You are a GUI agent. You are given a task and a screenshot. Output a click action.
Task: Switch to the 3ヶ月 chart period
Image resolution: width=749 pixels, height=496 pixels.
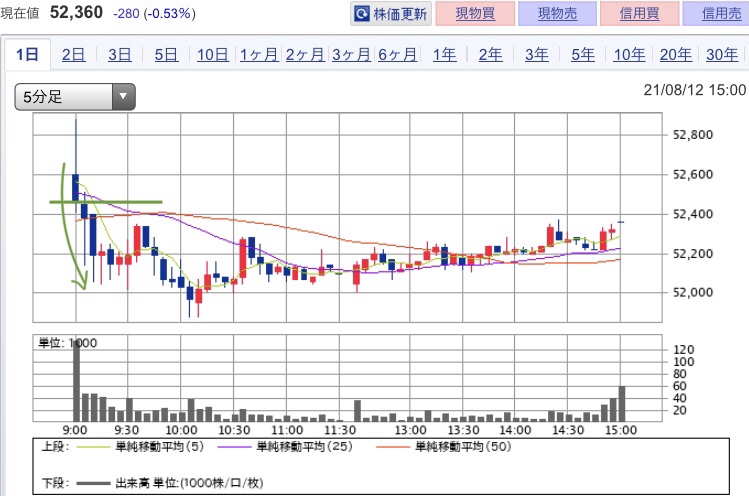coord(351,55)
